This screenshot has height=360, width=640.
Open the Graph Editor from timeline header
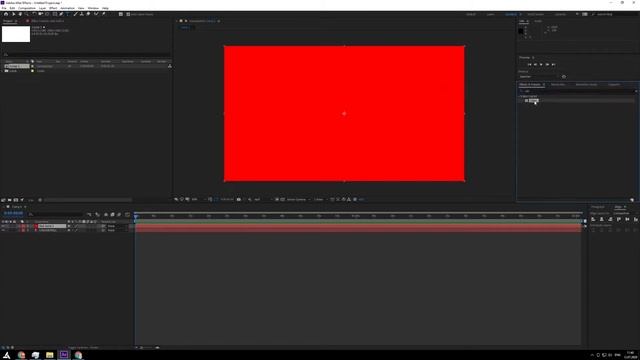pyautogui.click(x=127, y=214)
